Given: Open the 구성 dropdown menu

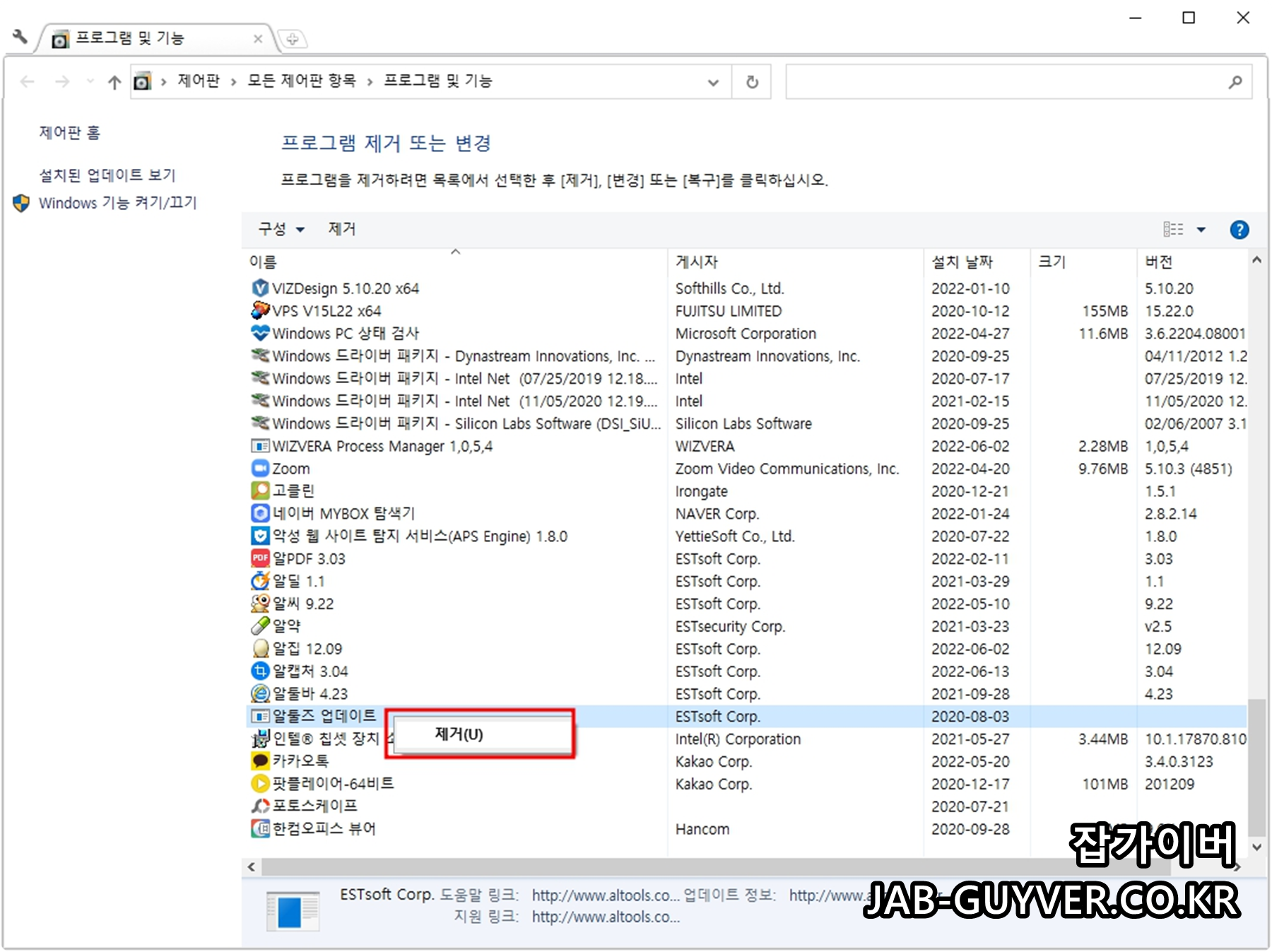Looking at the screenshot, I should [281, 229].
